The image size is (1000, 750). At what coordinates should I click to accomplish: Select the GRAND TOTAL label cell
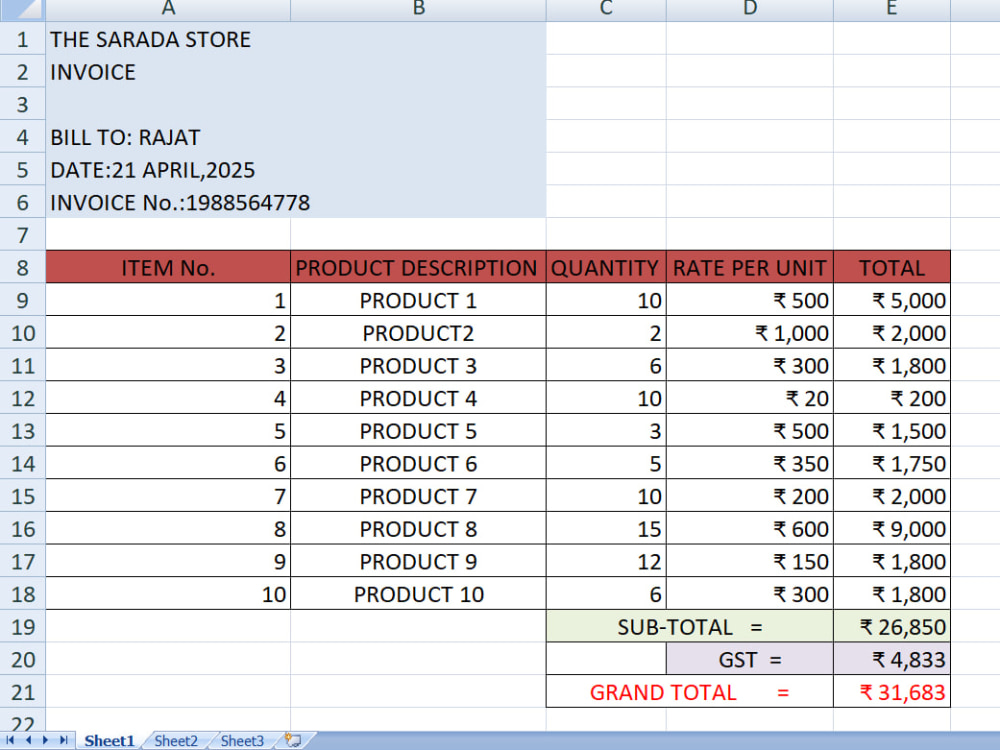(x=689, y=691)
